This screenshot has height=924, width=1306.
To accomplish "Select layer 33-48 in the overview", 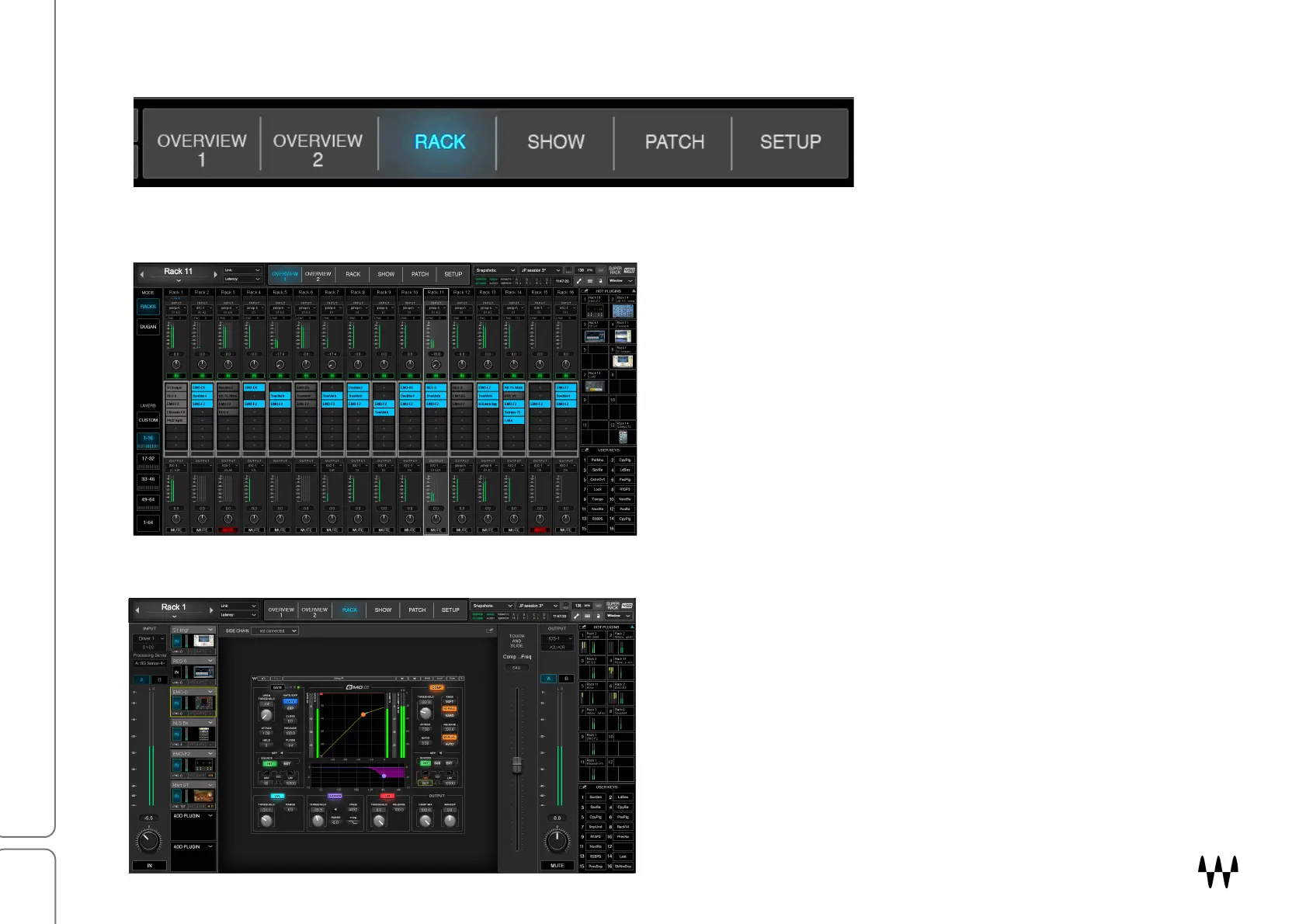I will pos(148,482).
